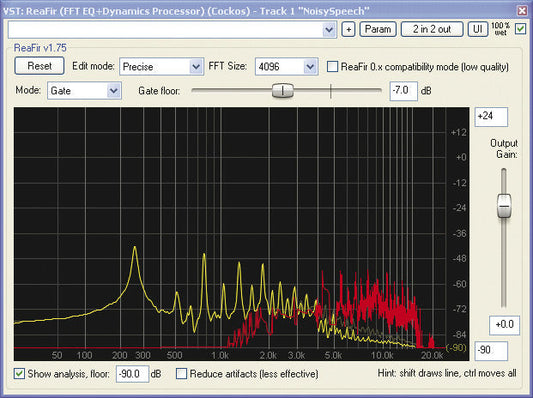Click the plus preset button
Screen dimensions: 533x398
coord(348,30)
